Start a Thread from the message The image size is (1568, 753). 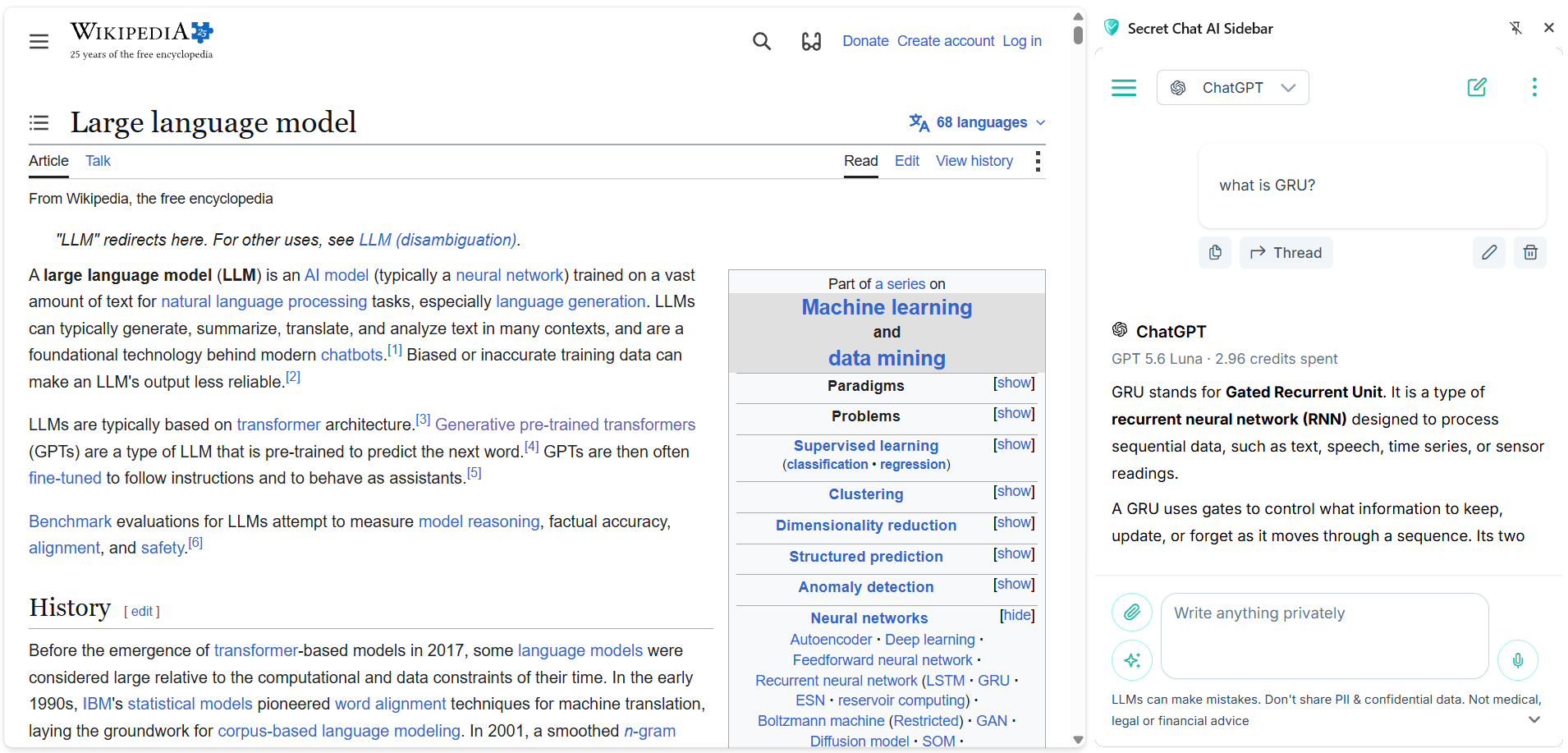coord(1286,252)
